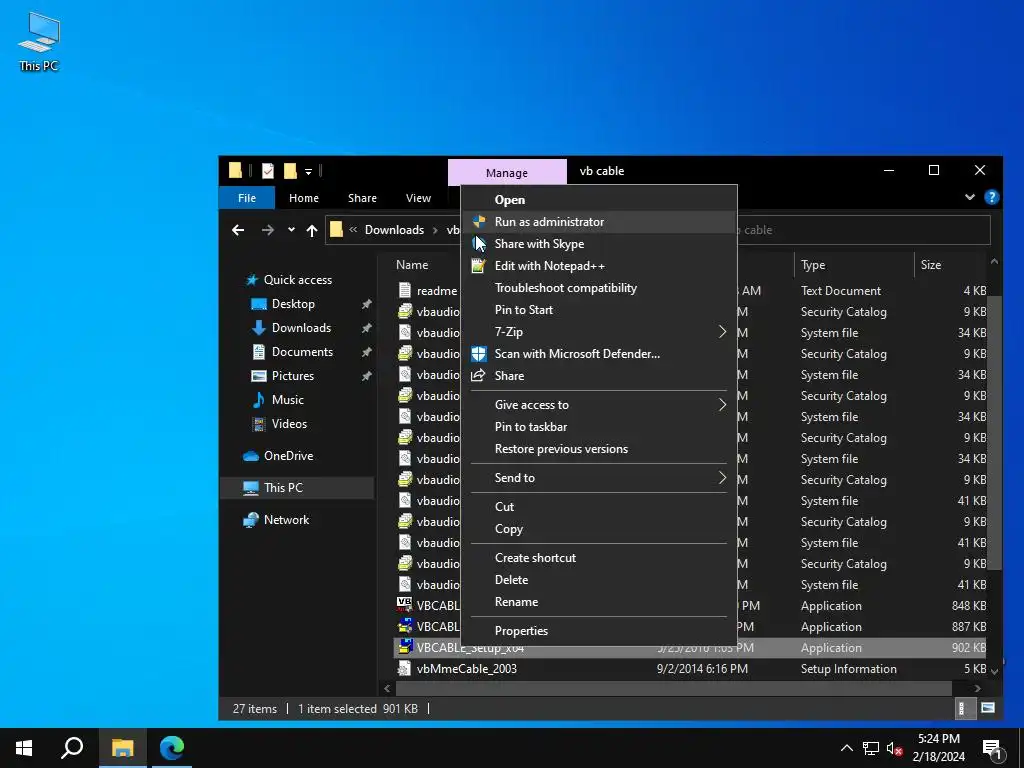Open the This PC desktop icon
The height and width of the screenshot is (768, 1024).
(39, 42)
